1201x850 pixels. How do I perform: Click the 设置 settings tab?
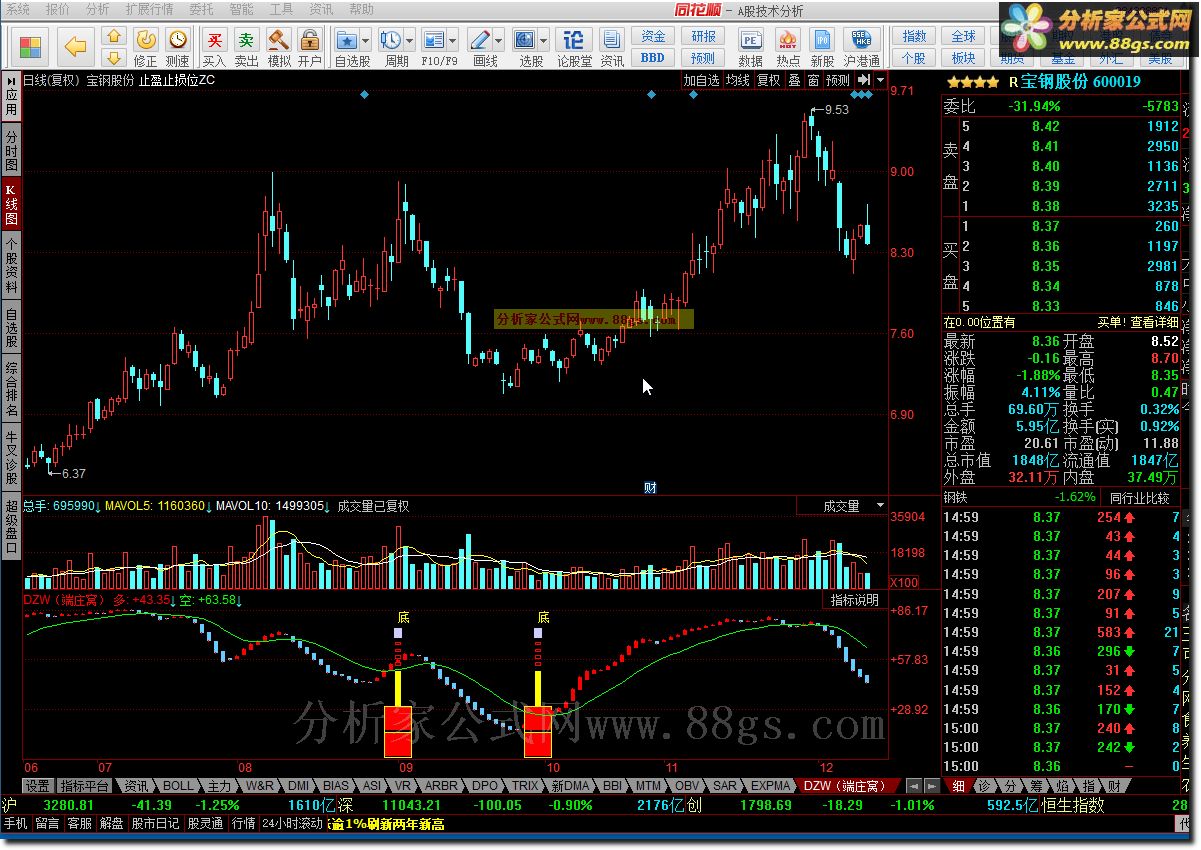(x=38, y=786)
